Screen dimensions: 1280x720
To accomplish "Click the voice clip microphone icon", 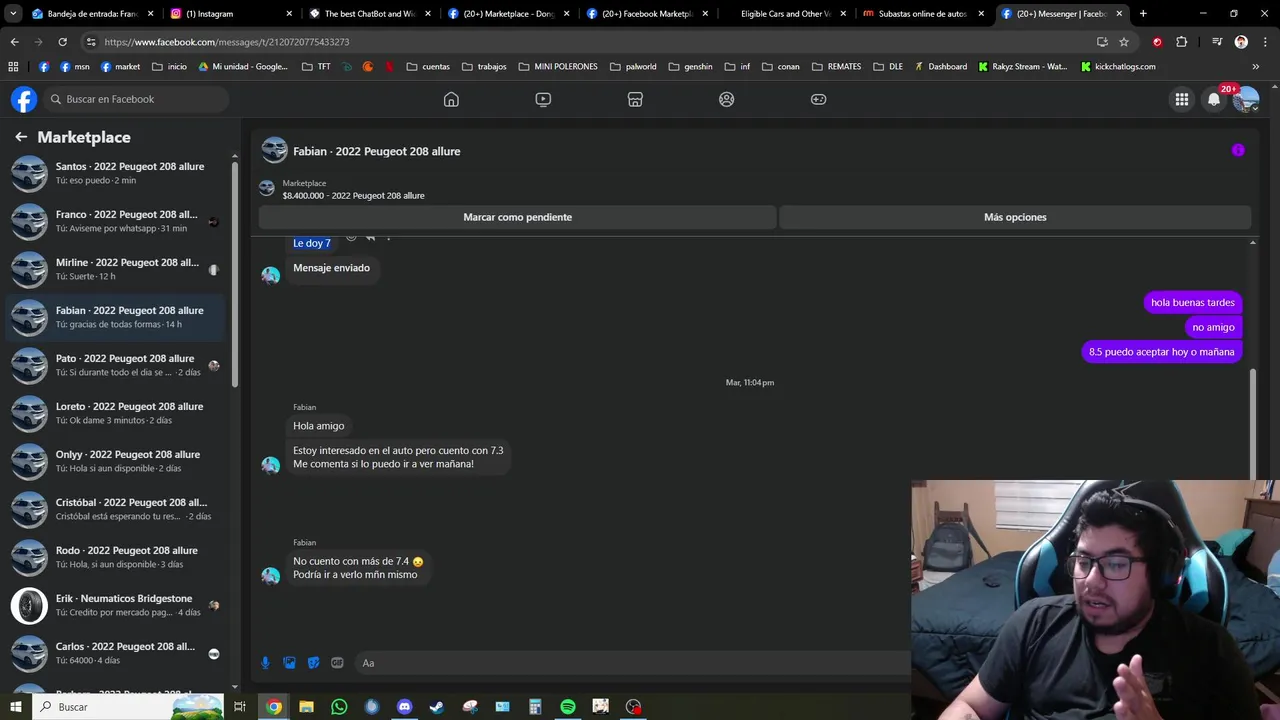I will tap(265, 663).
